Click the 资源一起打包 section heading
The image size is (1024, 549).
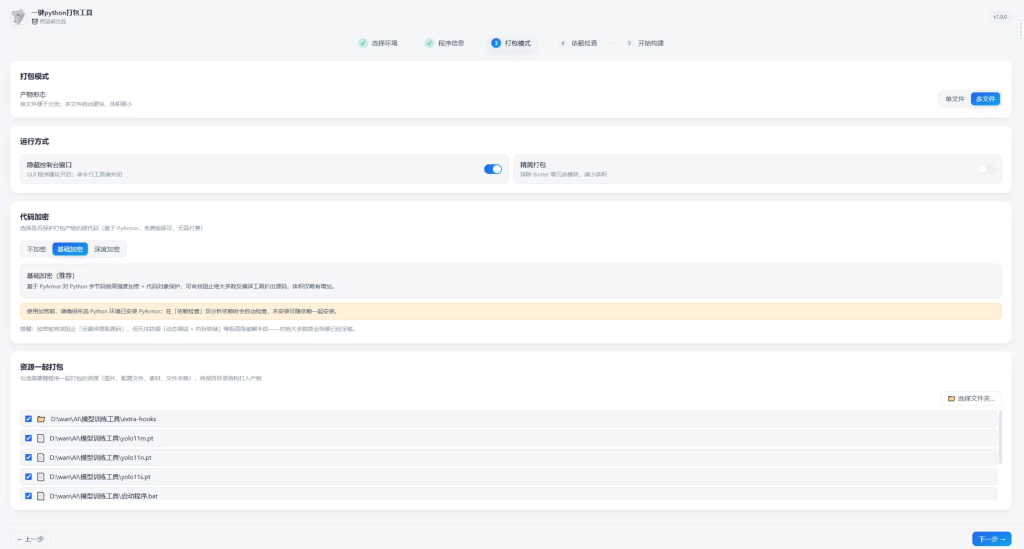tap(42, 367)
